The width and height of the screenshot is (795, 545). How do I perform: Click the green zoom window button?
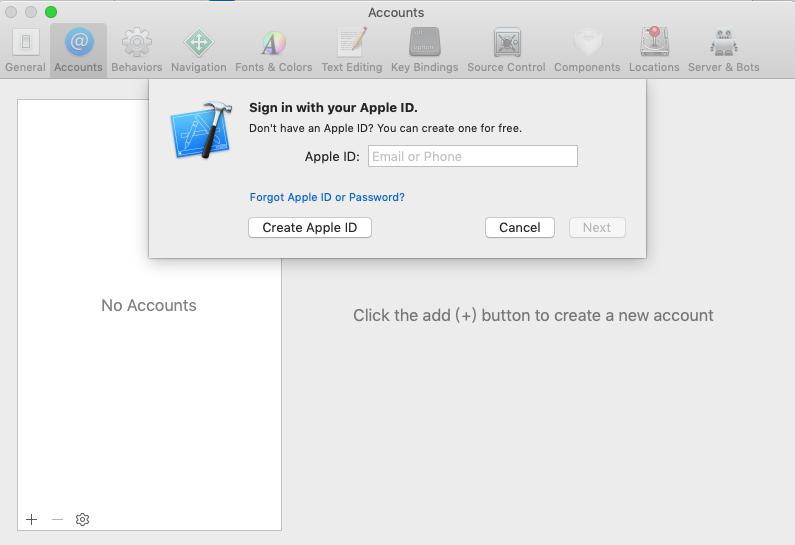pos(51,12)
